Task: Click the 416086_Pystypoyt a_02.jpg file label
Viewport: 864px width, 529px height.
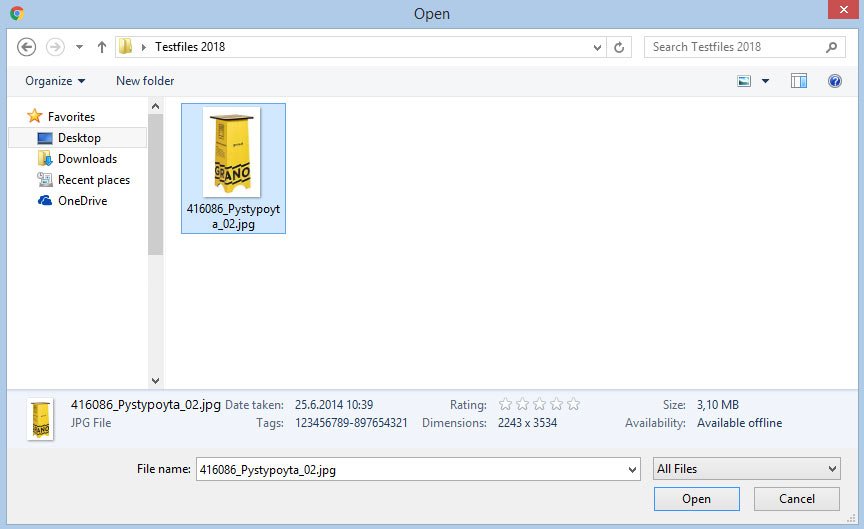Action: click(233, 217)
